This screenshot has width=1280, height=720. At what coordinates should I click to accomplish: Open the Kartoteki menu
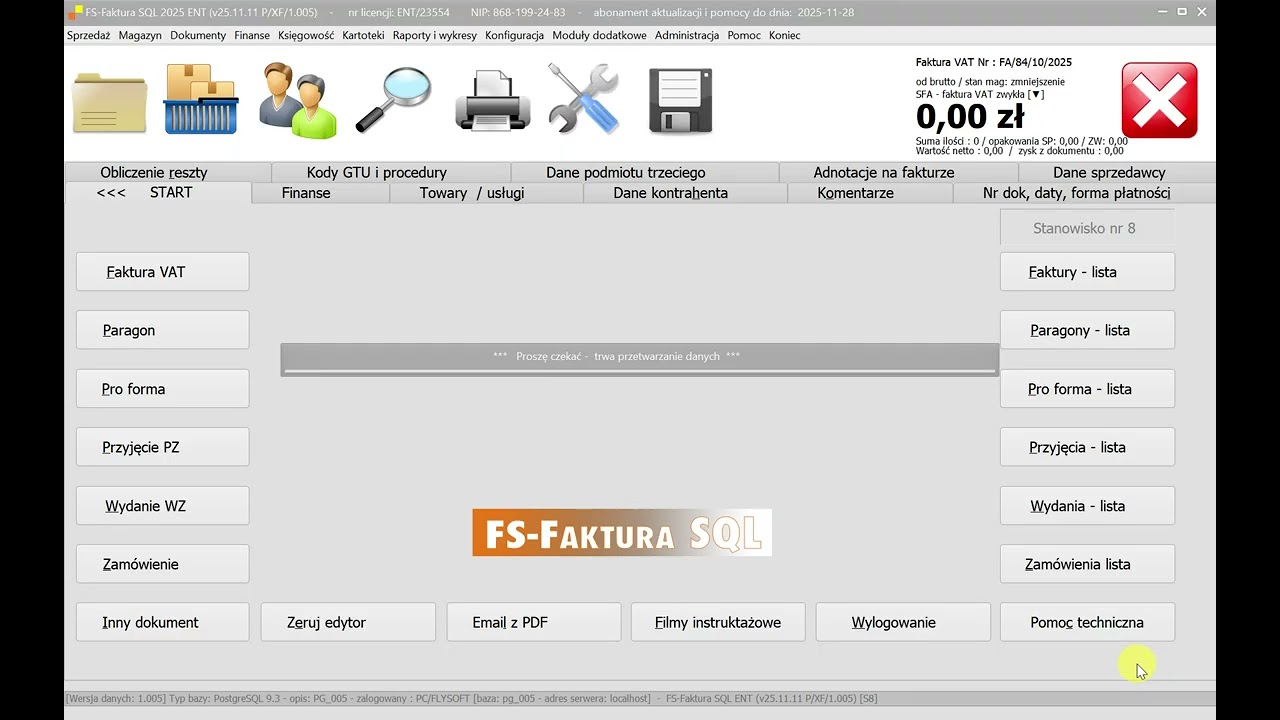click(x=363, y=35)
